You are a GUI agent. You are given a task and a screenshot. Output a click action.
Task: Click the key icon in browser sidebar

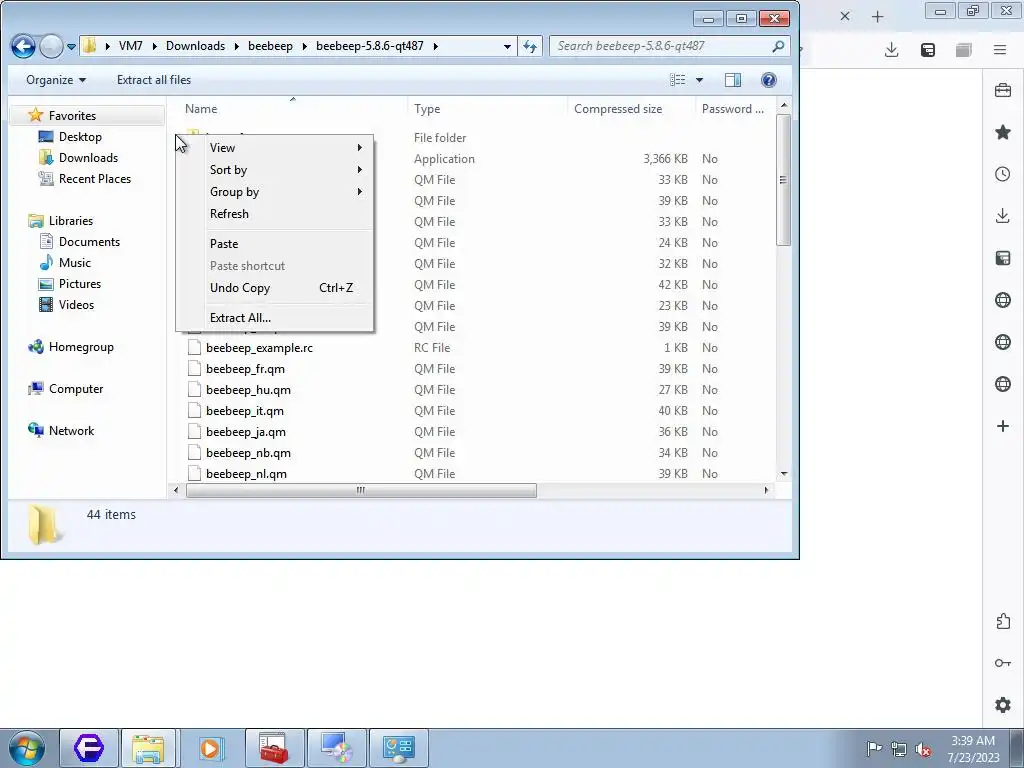click(1003, 664)
